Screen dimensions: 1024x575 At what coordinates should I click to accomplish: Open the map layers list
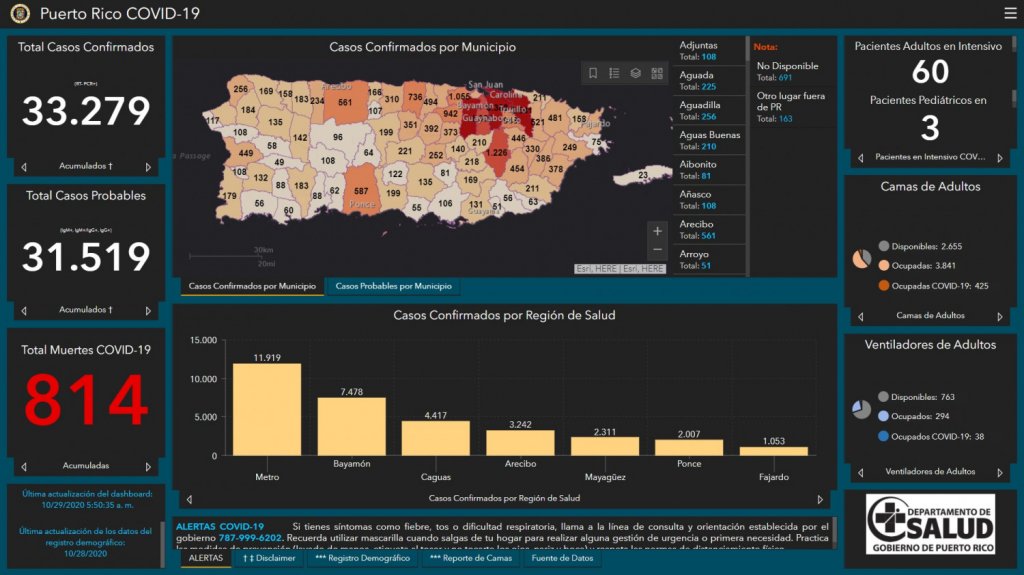[x=635, y=73]
